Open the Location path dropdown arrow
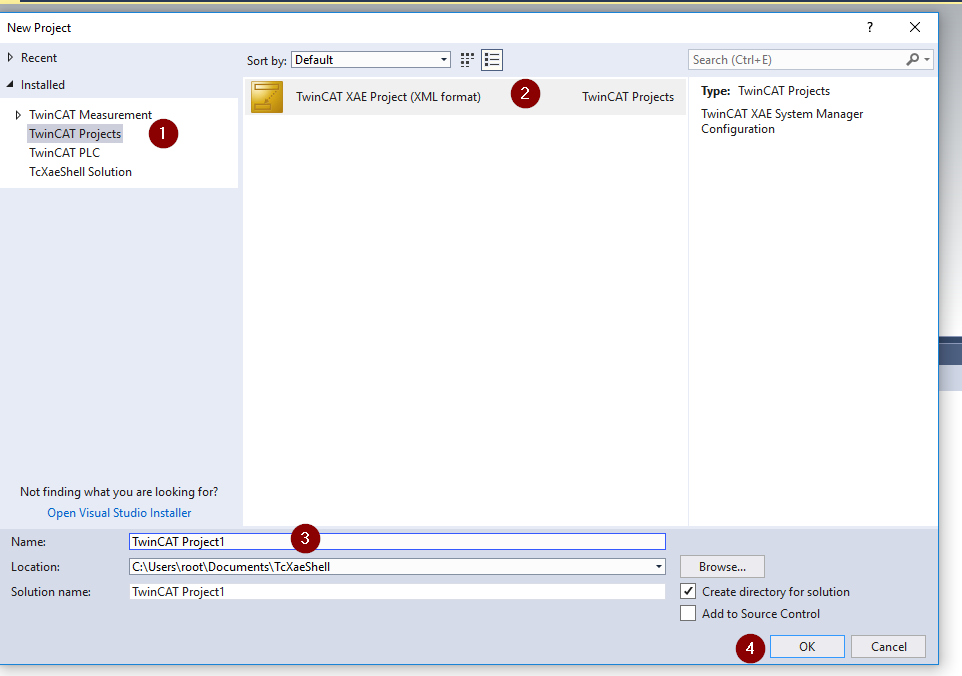This screenshot has width=962, height=676. (658, 566)
